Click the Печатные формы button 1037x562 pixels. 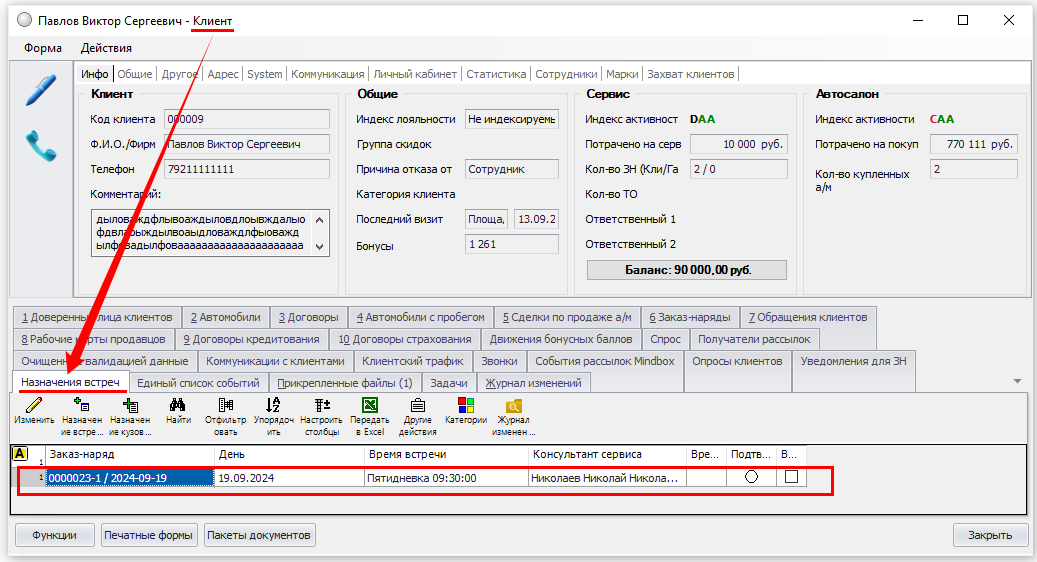pyautogui.click(x=149, y=535)
